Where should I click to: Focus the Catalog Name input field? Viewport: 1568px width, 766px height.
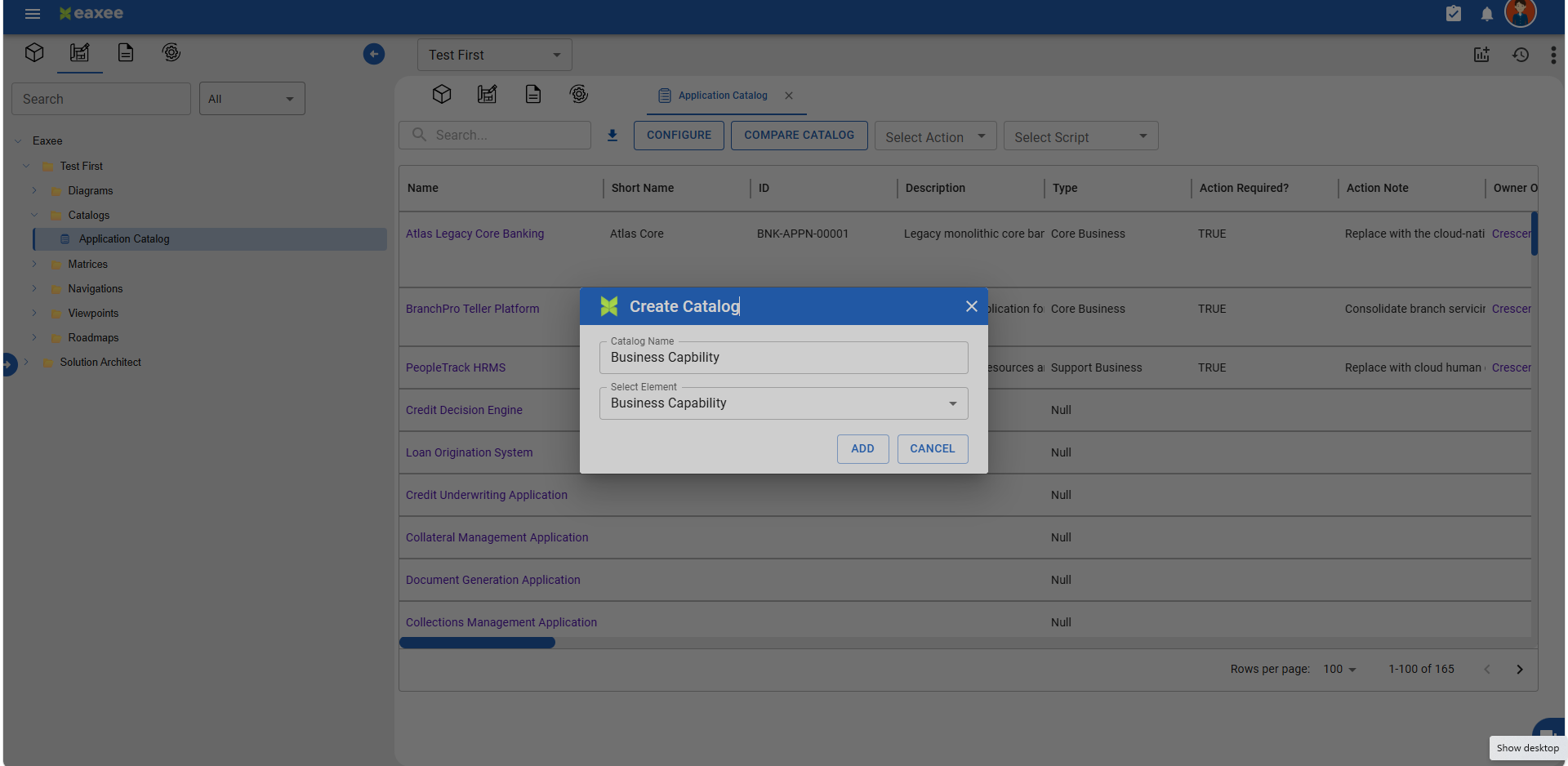coord(784,358)
